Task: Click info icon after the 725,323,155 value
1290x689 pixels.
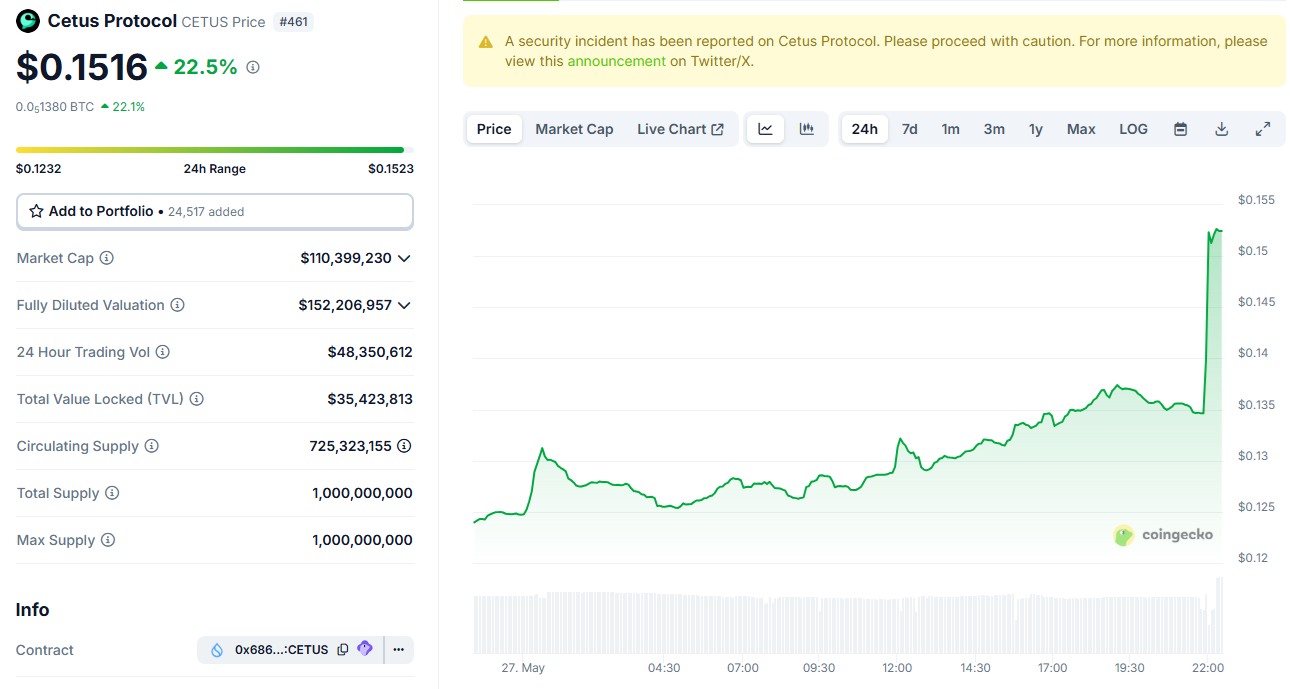Action: tap(404, 446)
